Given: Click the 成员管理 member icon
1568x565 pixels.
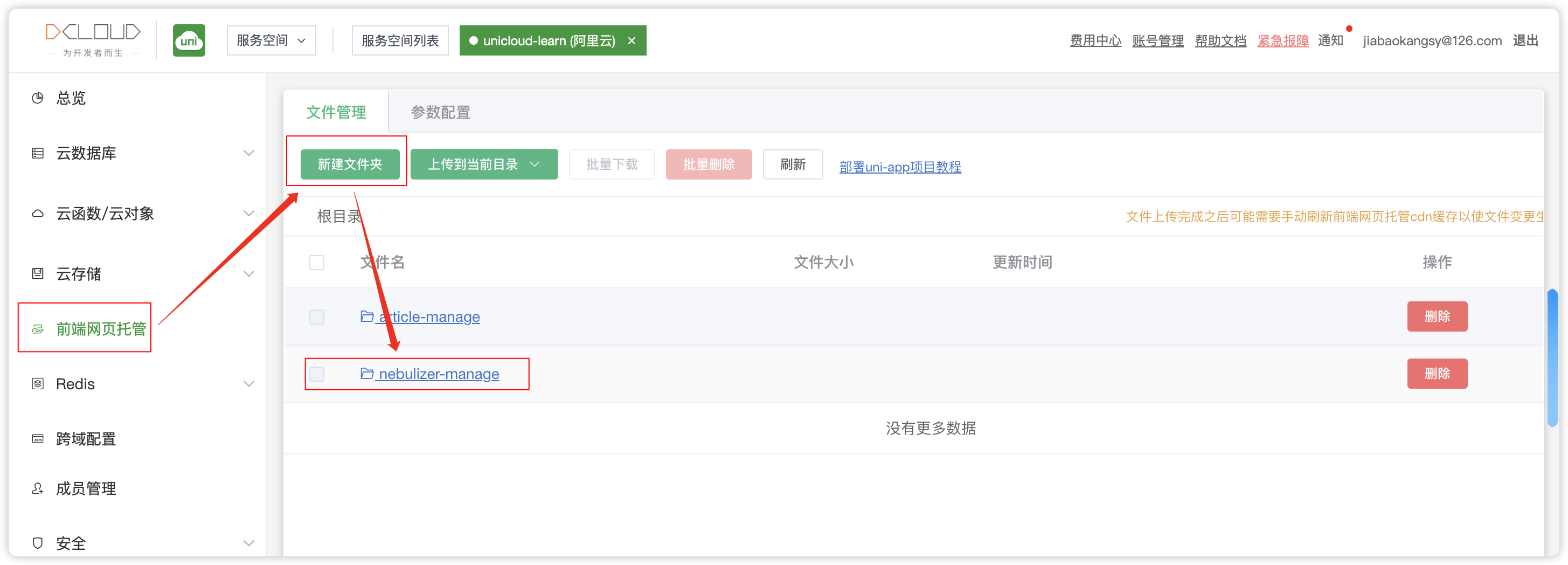Looking at the screenshot, I should (x=38, y=489).
